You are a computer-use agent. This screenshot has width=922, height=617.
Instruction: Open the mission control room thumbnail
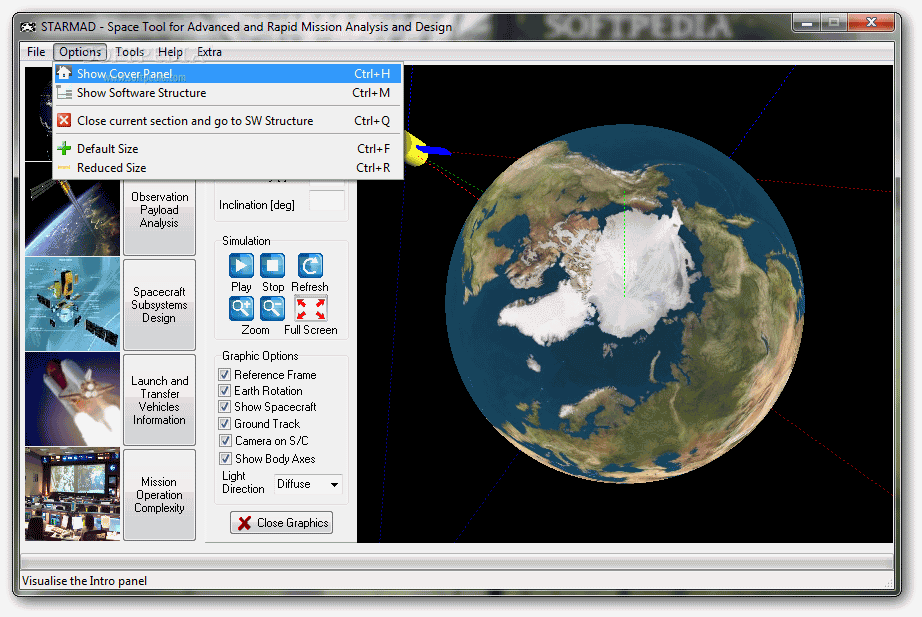pyautogui.click(x=72, y=494)
